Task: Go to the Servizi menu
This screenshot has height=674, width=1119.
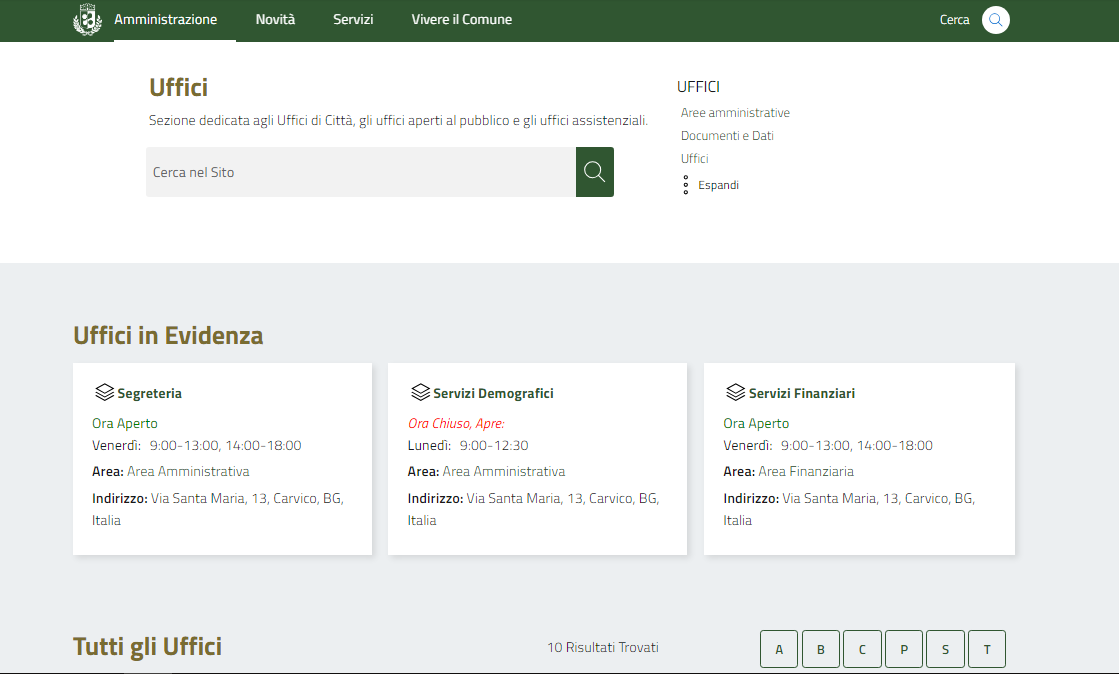Action: (x=353, y=20)
